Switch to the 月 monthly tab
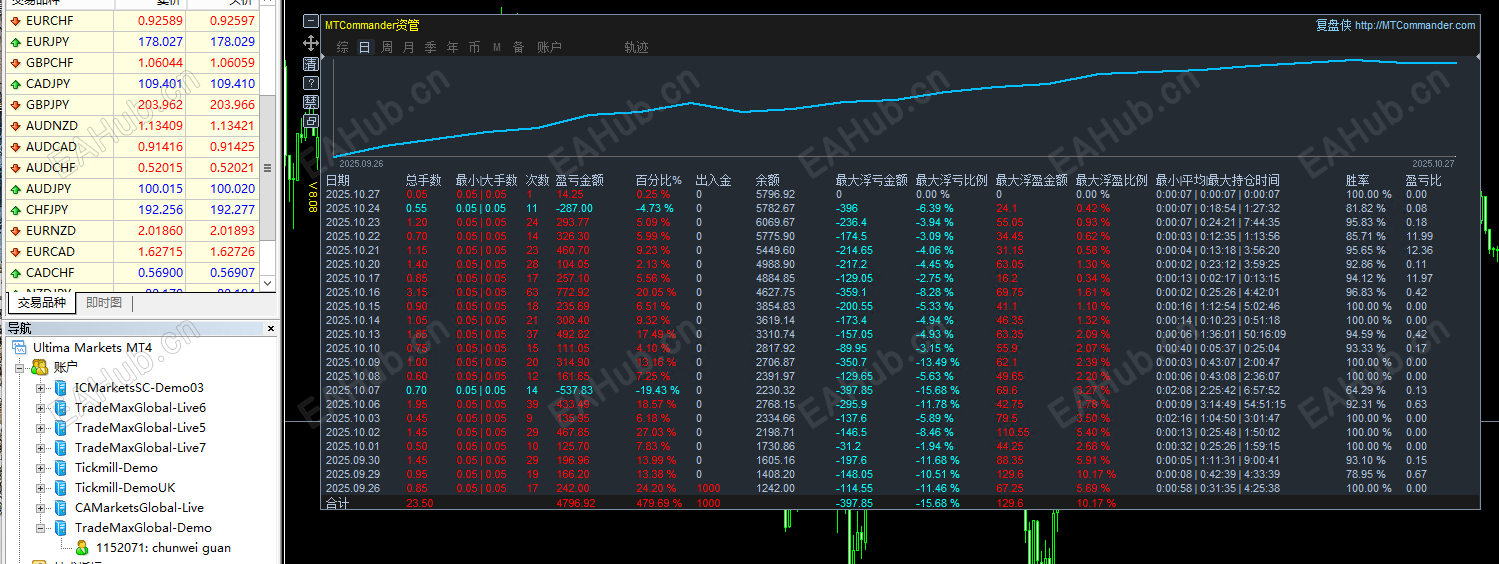 click(409, 47)
